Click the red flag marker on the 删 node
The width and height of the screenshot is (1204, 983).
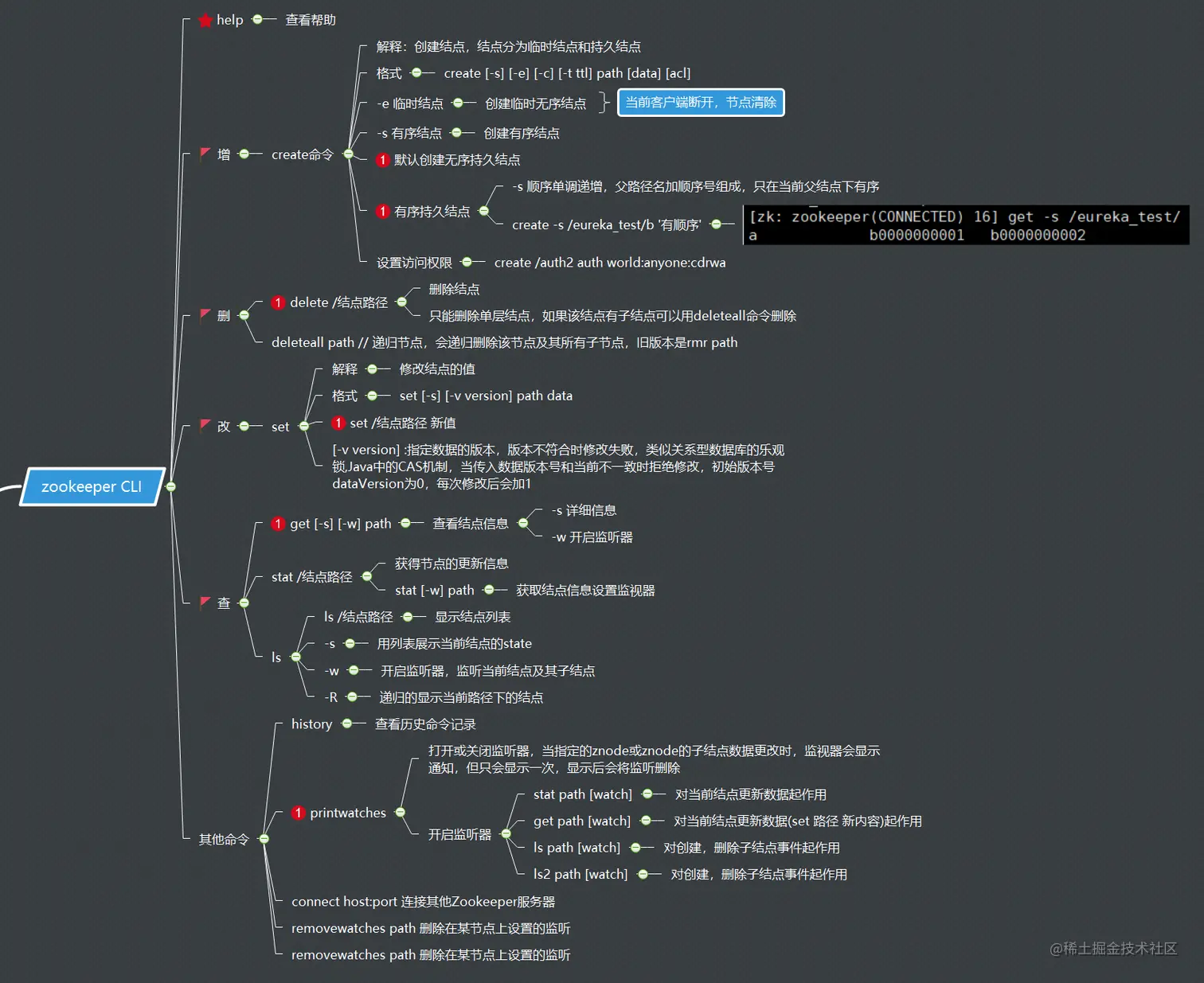click(205, 315)
